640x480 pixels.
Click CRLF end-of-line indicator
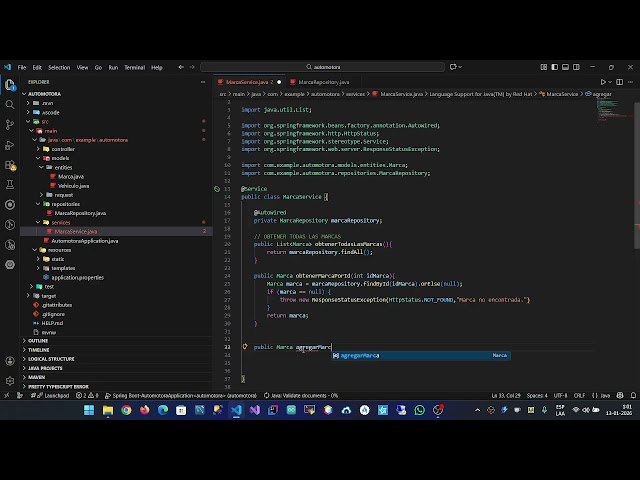point(579,395)
